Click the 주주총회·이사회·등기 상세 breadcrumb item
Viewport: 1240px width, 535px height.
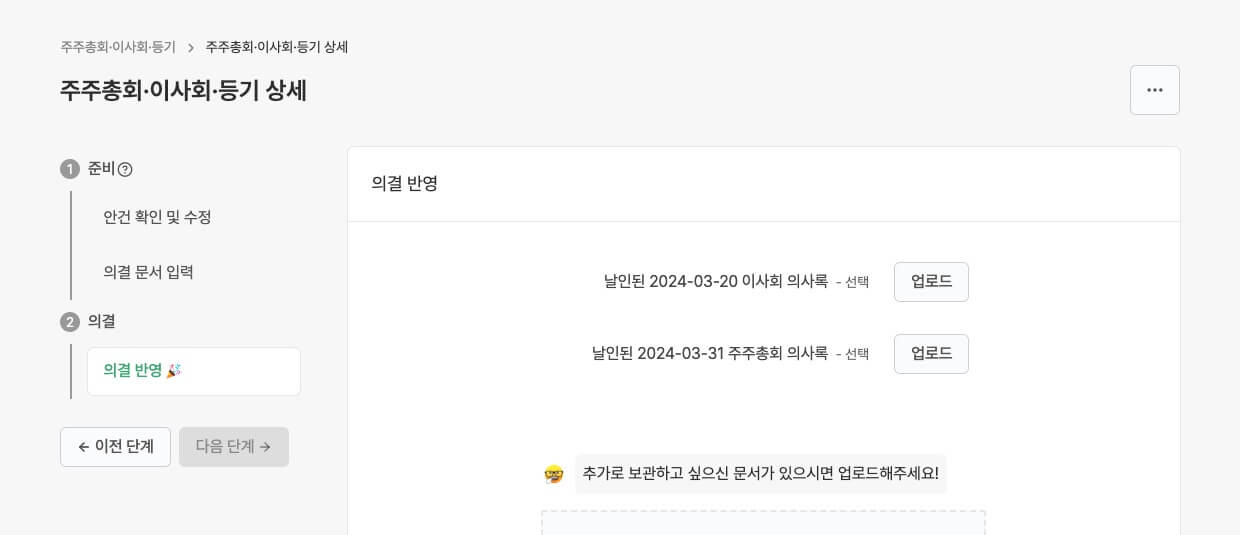[277, 47]
